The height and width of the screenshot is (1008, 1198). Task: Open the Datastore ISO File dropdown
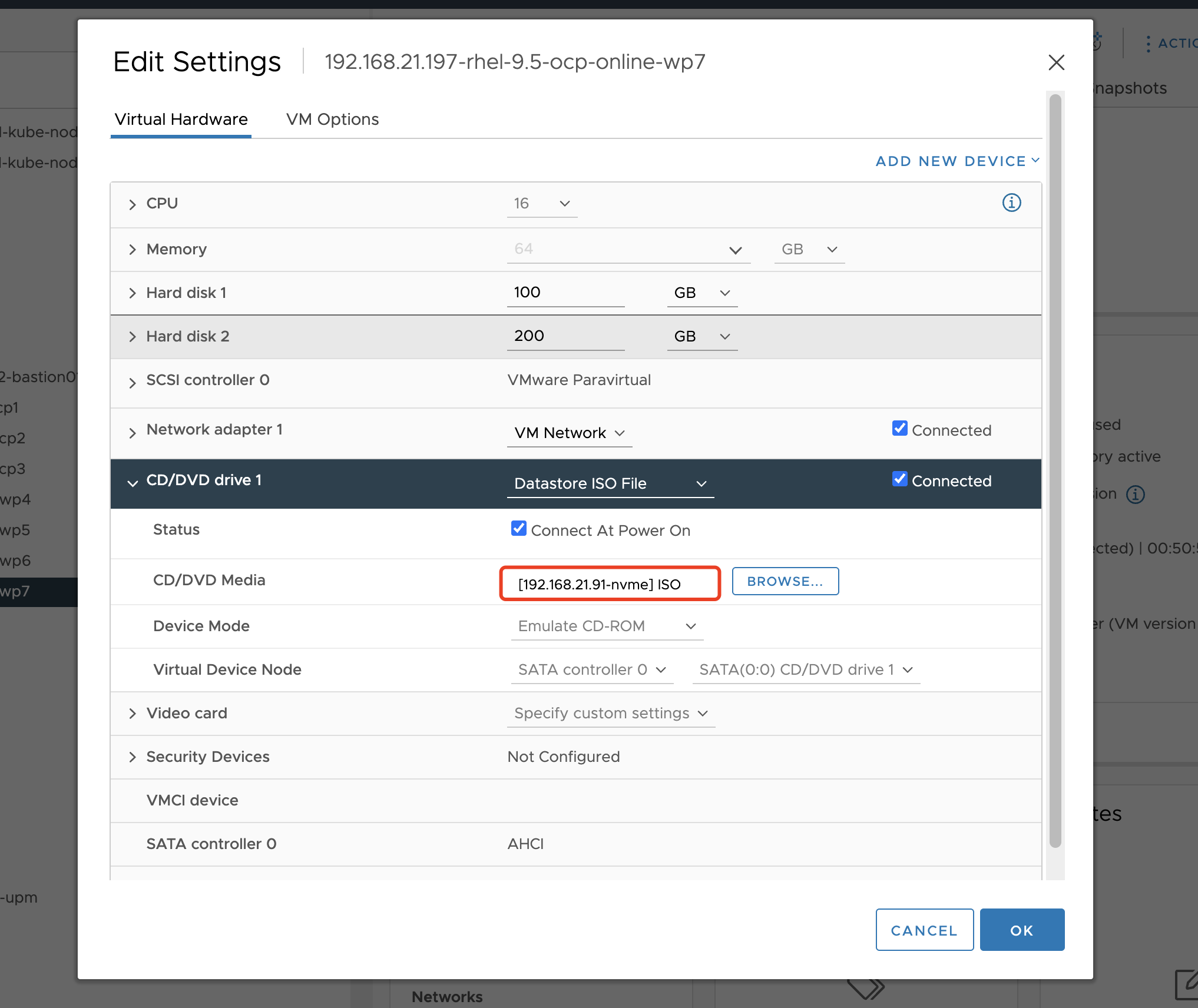coord(610,483)
